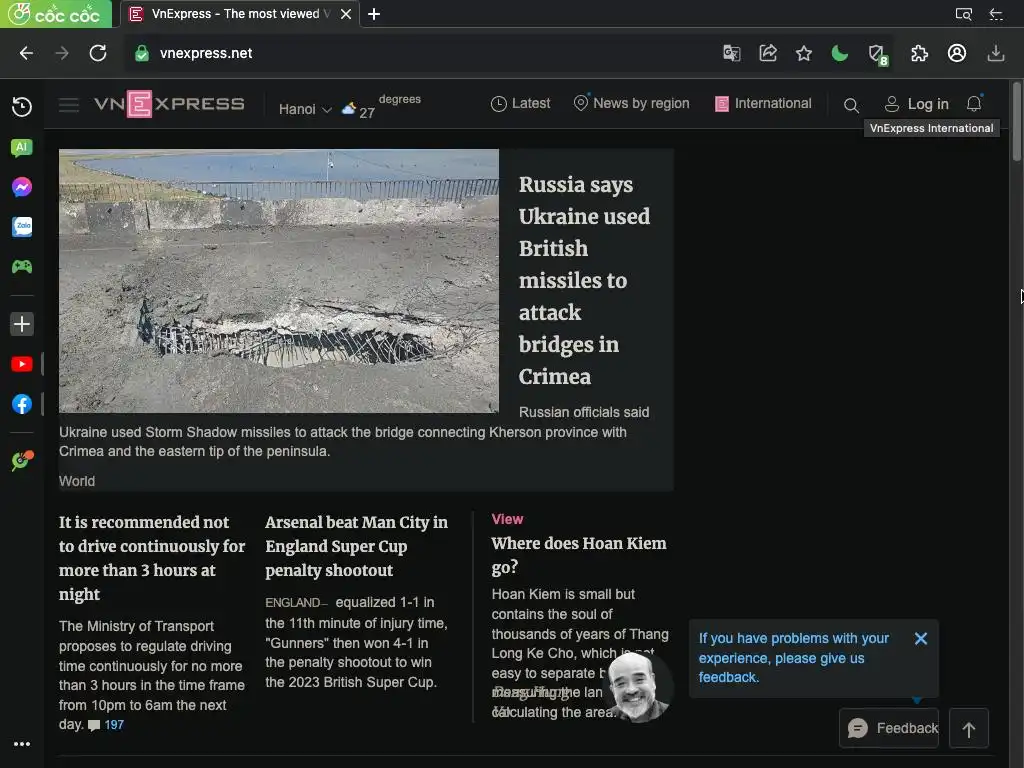Open the AI chat sidebar icon

point(22,148)
